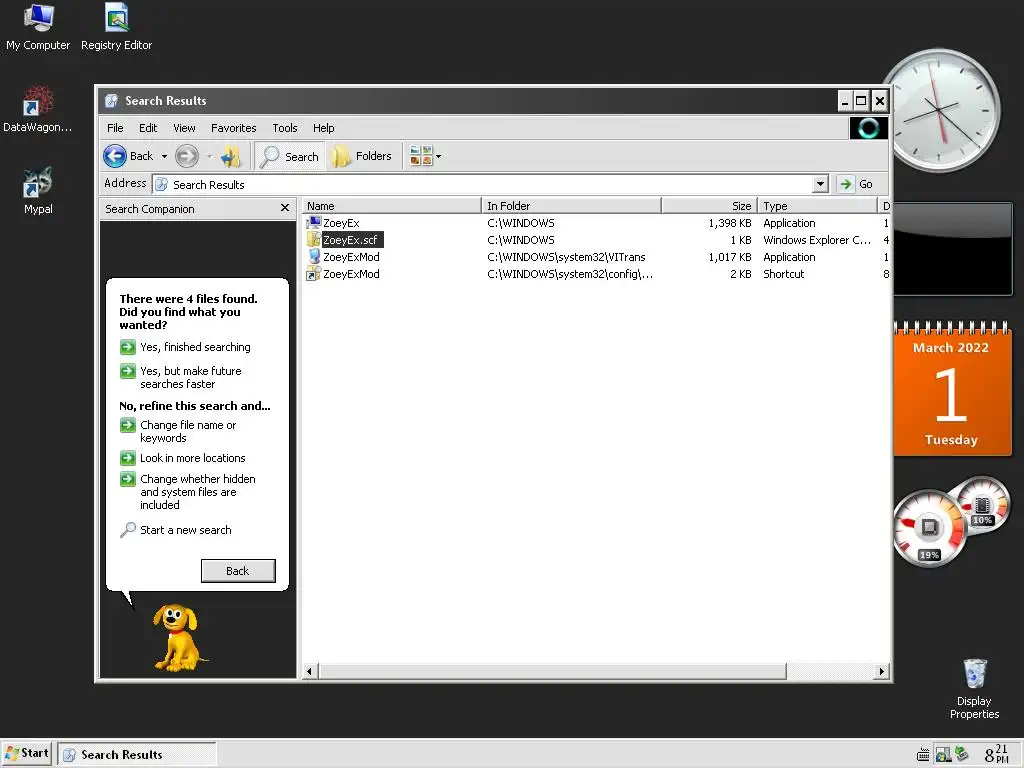Screen dimensions: 1024x768
Task: Sort by the Size column header
Action: 709,206
